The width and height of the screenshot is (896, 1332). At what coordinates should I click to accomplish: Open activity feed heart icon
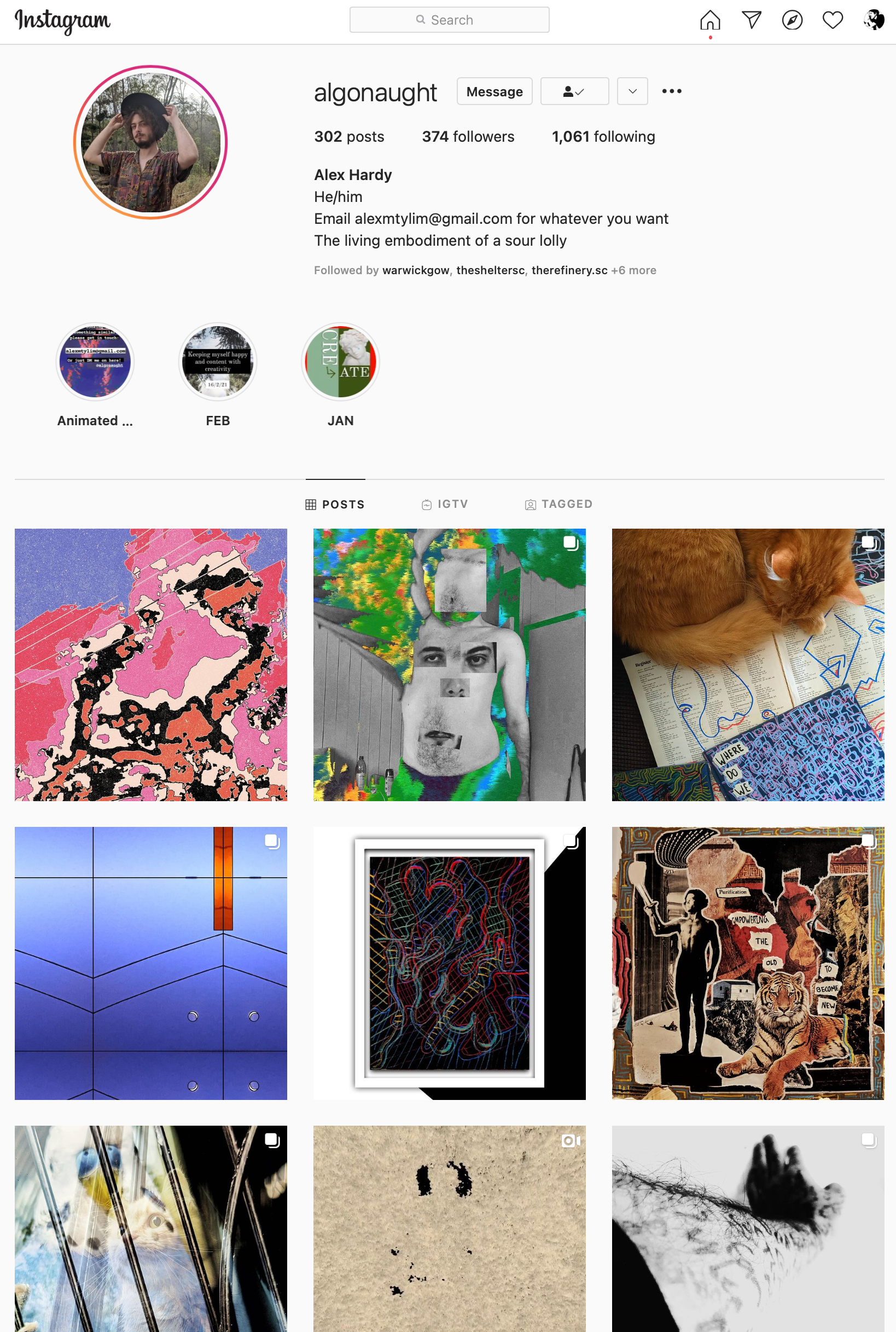point(833,20)
